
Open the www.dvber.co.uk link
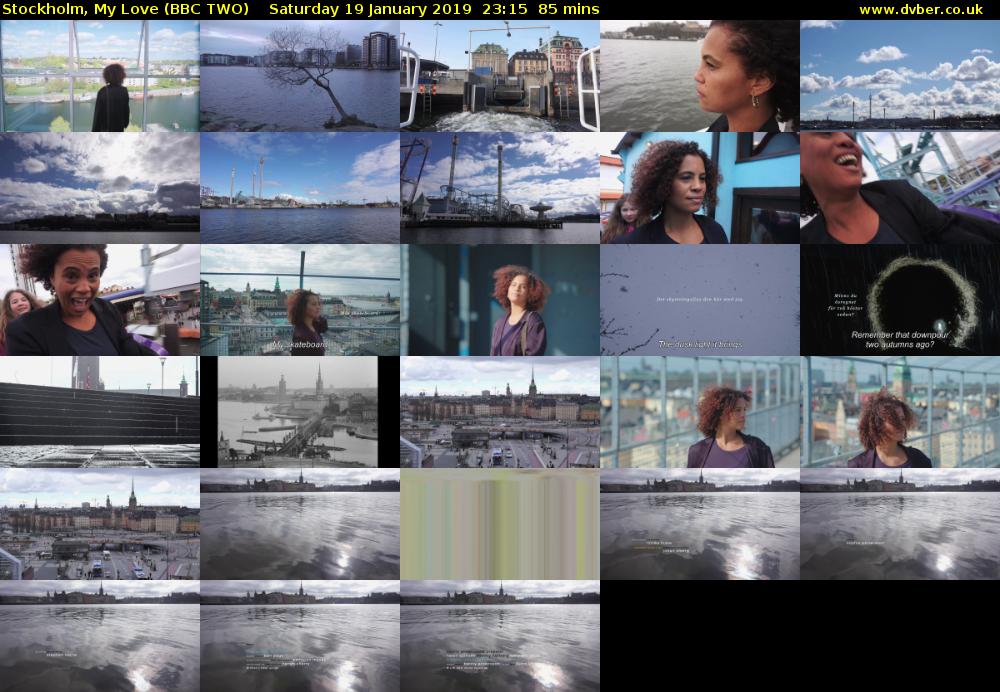(x=921, y=10)
